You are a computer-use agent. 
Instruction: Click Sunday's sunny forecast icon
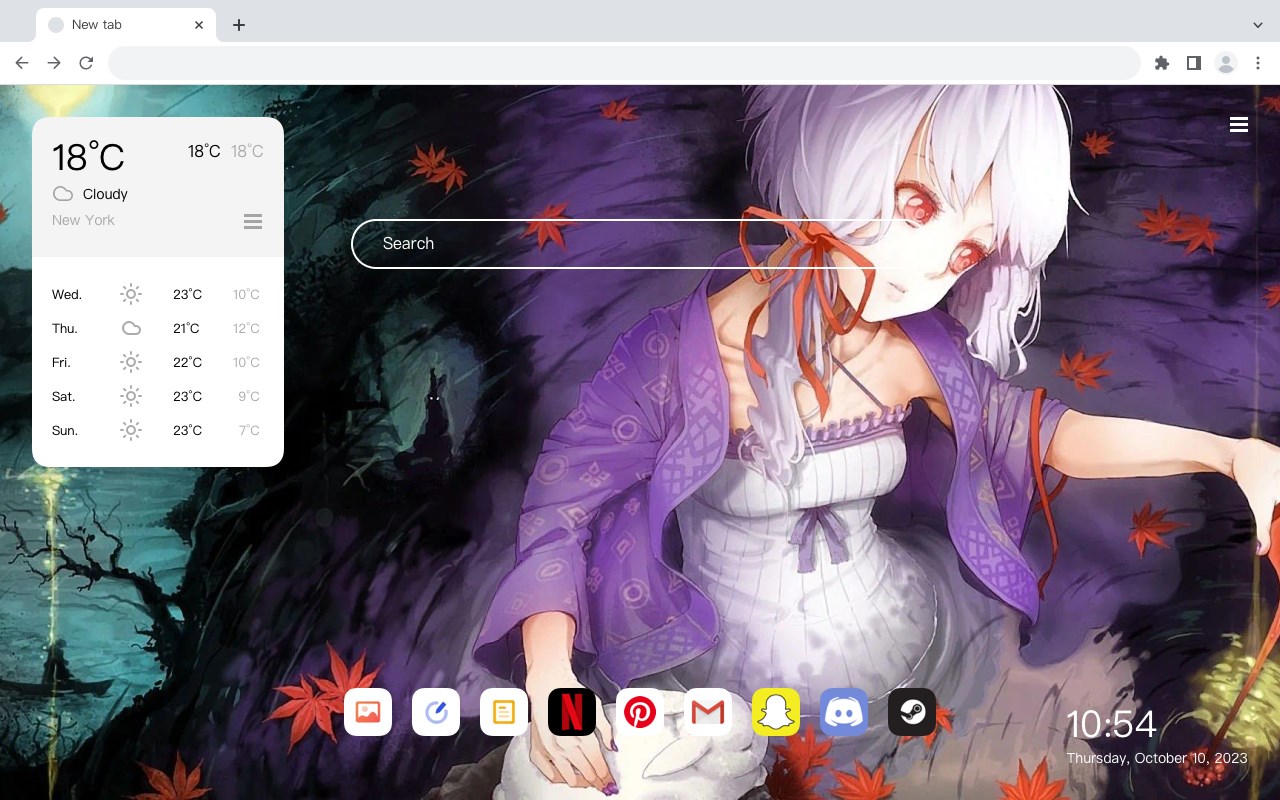pyautogui.click(x=131, y=430)
